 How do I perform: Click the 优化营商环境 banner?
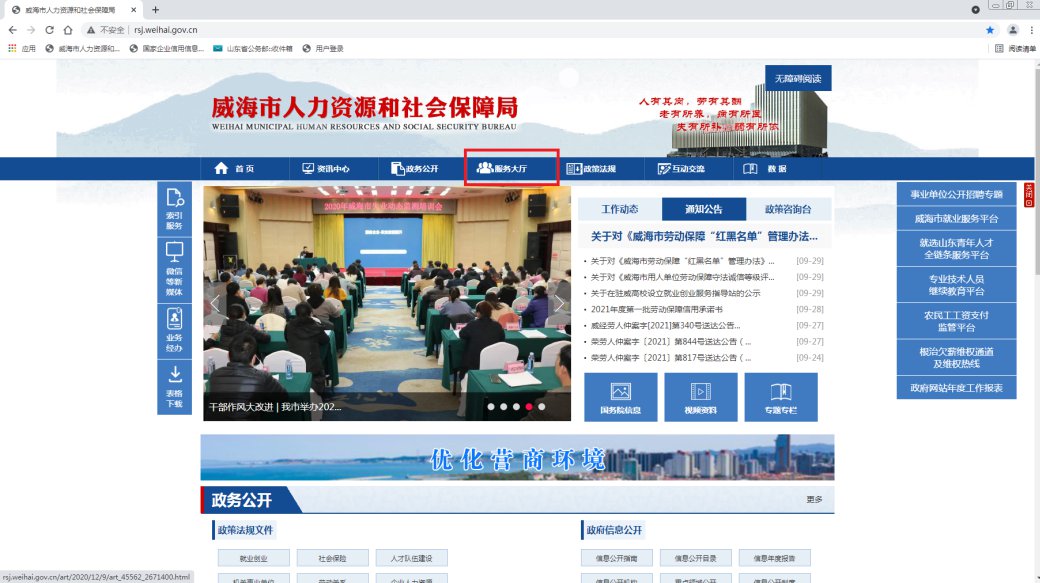517,458
